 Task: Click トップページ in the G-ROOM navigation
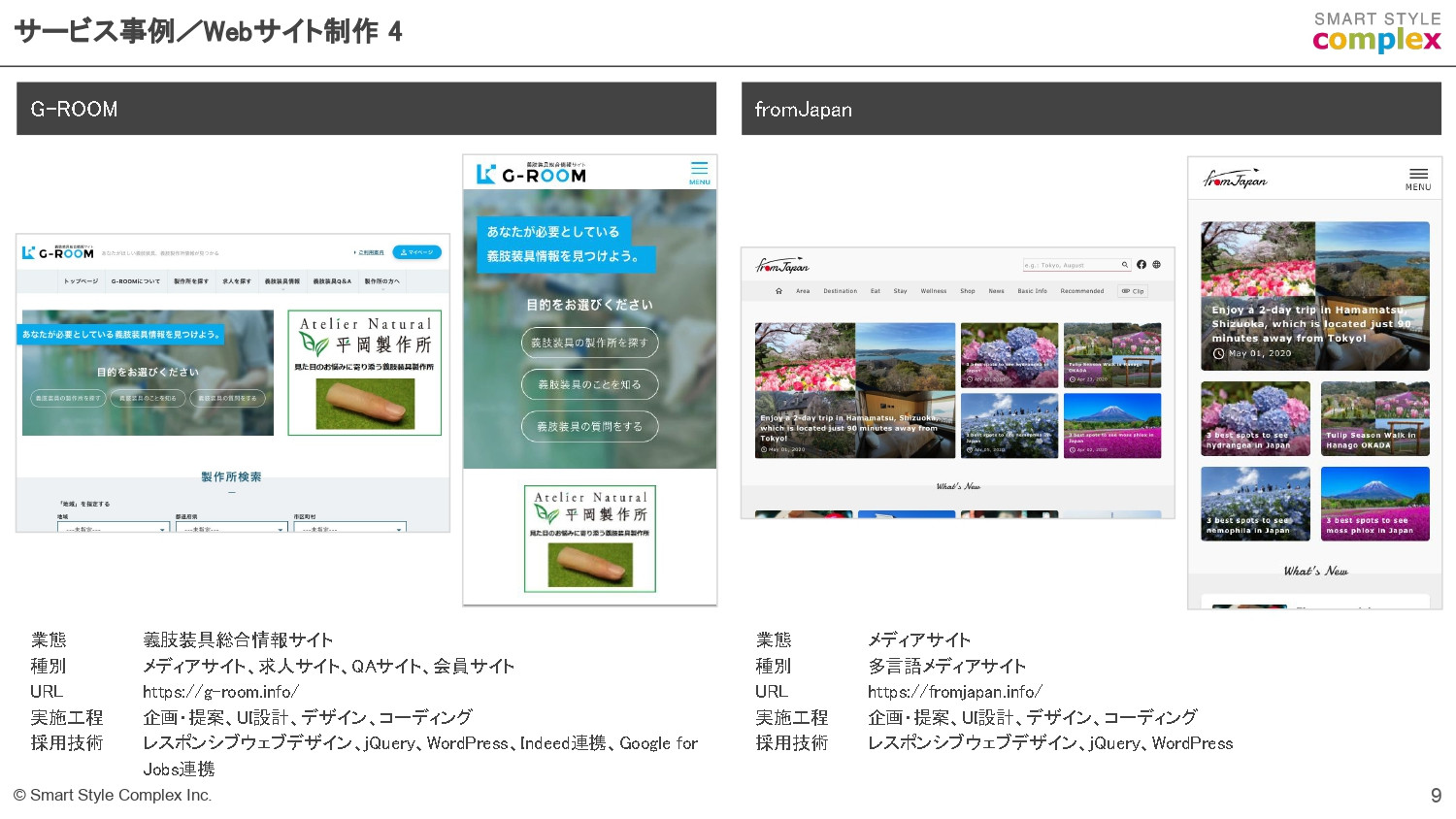tap(81, 279)
